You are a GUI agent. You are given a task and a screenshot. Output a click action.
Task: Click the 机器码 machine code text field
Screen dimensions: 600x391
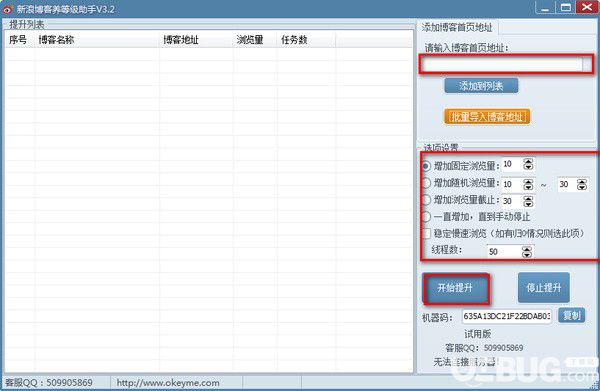tap(507, 316)
